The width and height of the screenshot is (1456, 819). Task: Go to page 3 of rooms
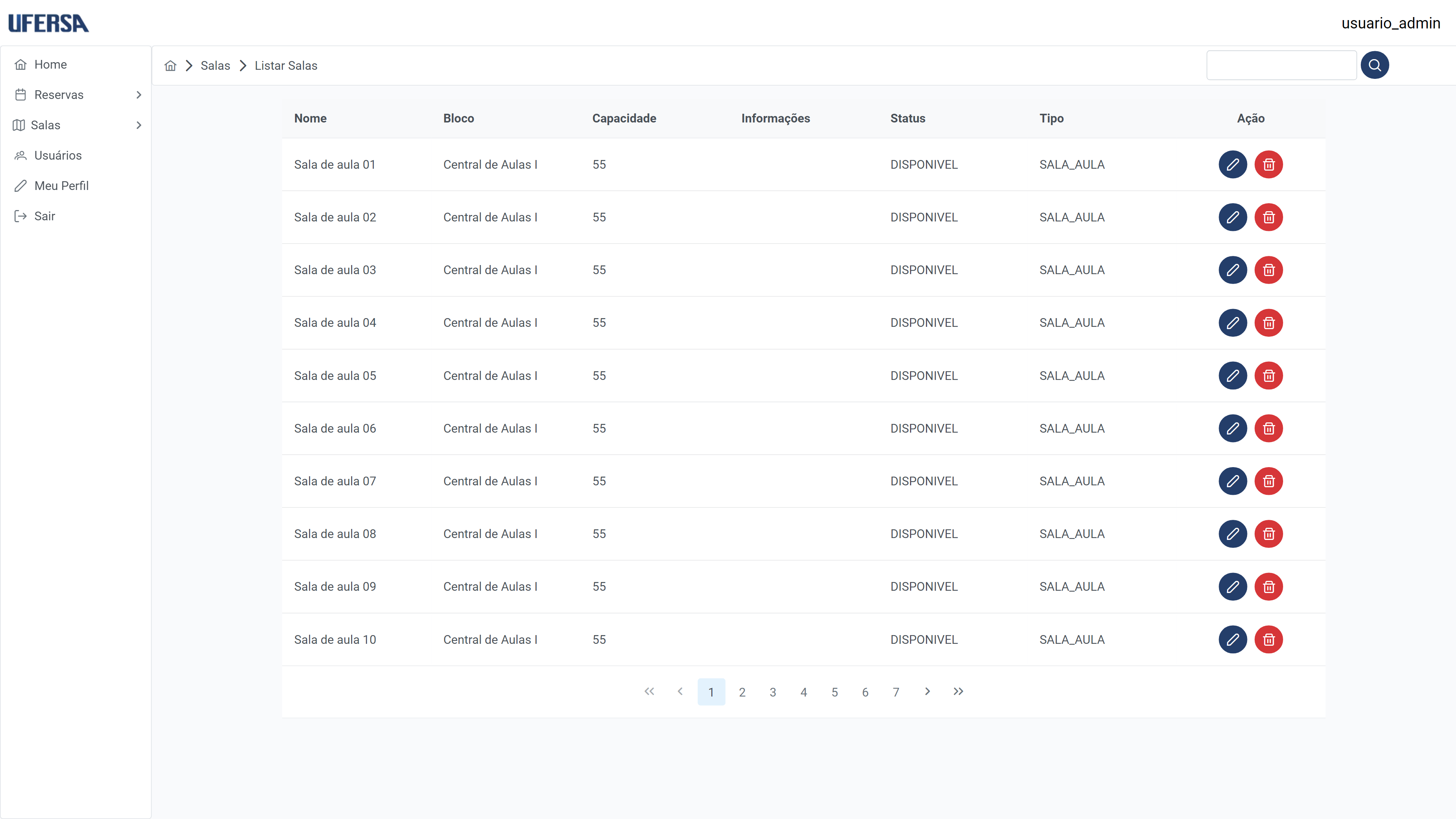773,692
